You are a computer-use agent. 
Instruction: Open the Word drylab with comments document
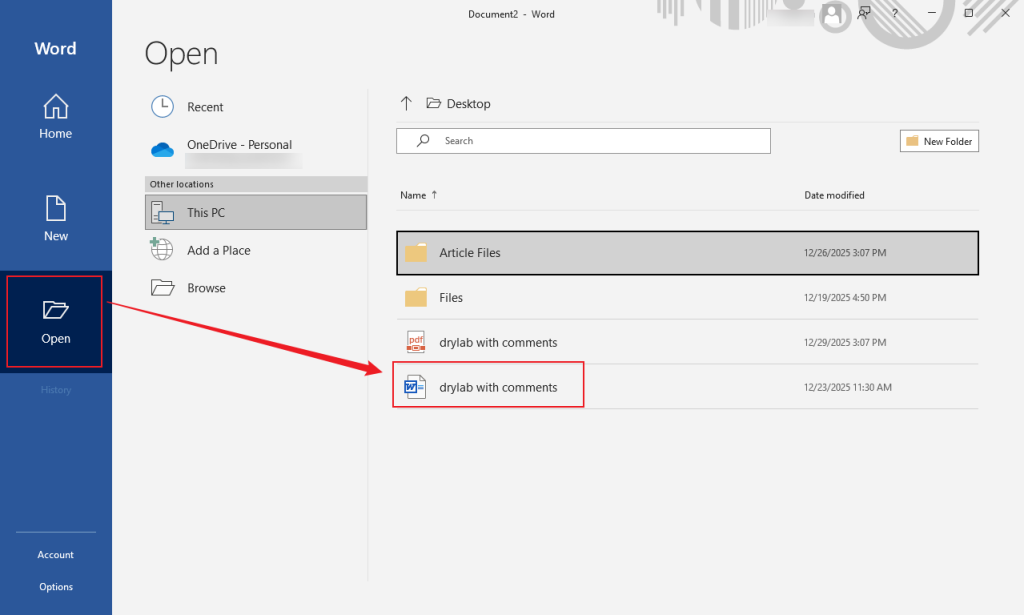pyautogui.click(x=498, y=387)
